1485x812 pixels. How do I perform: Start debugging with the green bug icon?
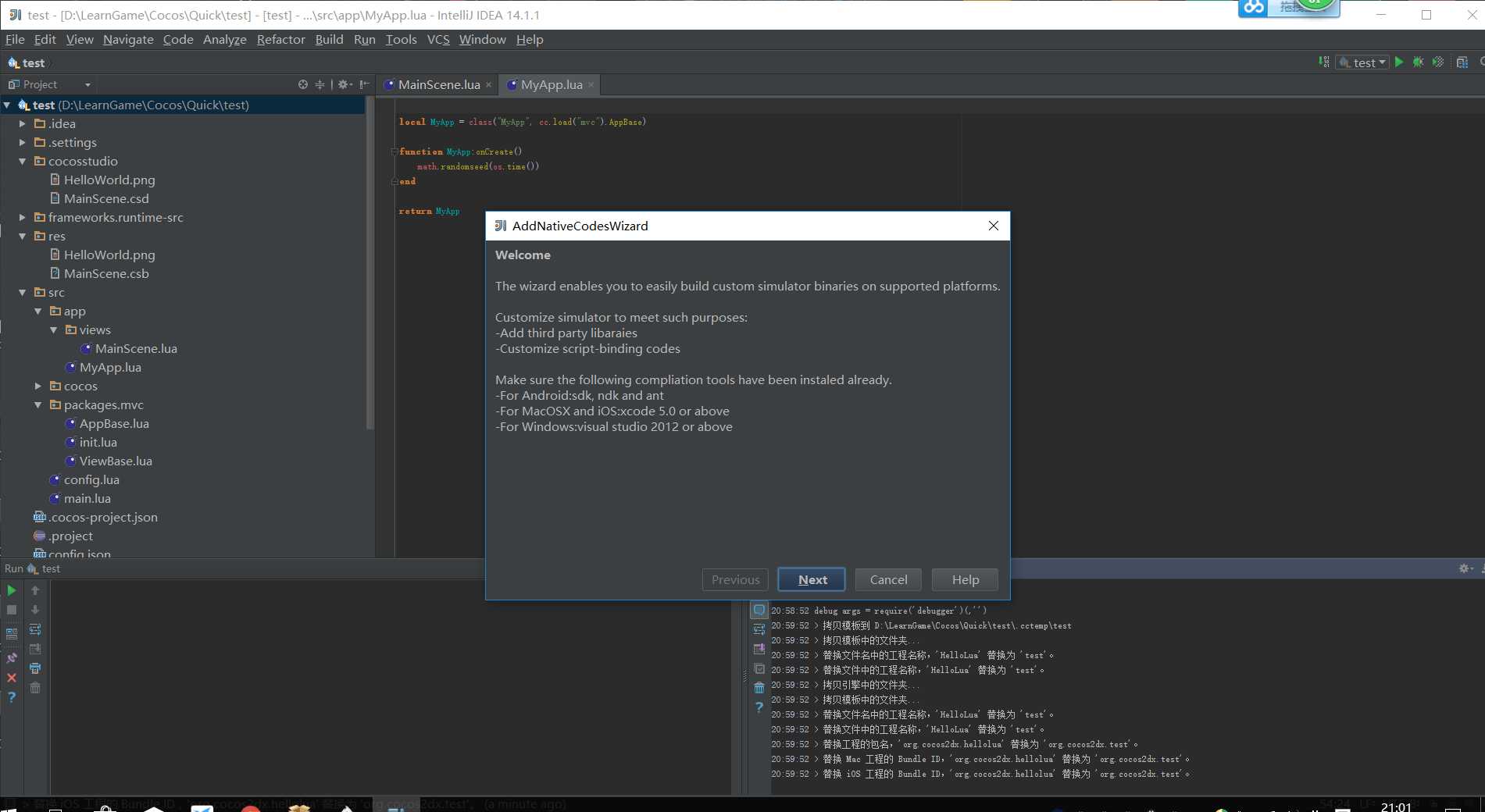coord(1419,62)
